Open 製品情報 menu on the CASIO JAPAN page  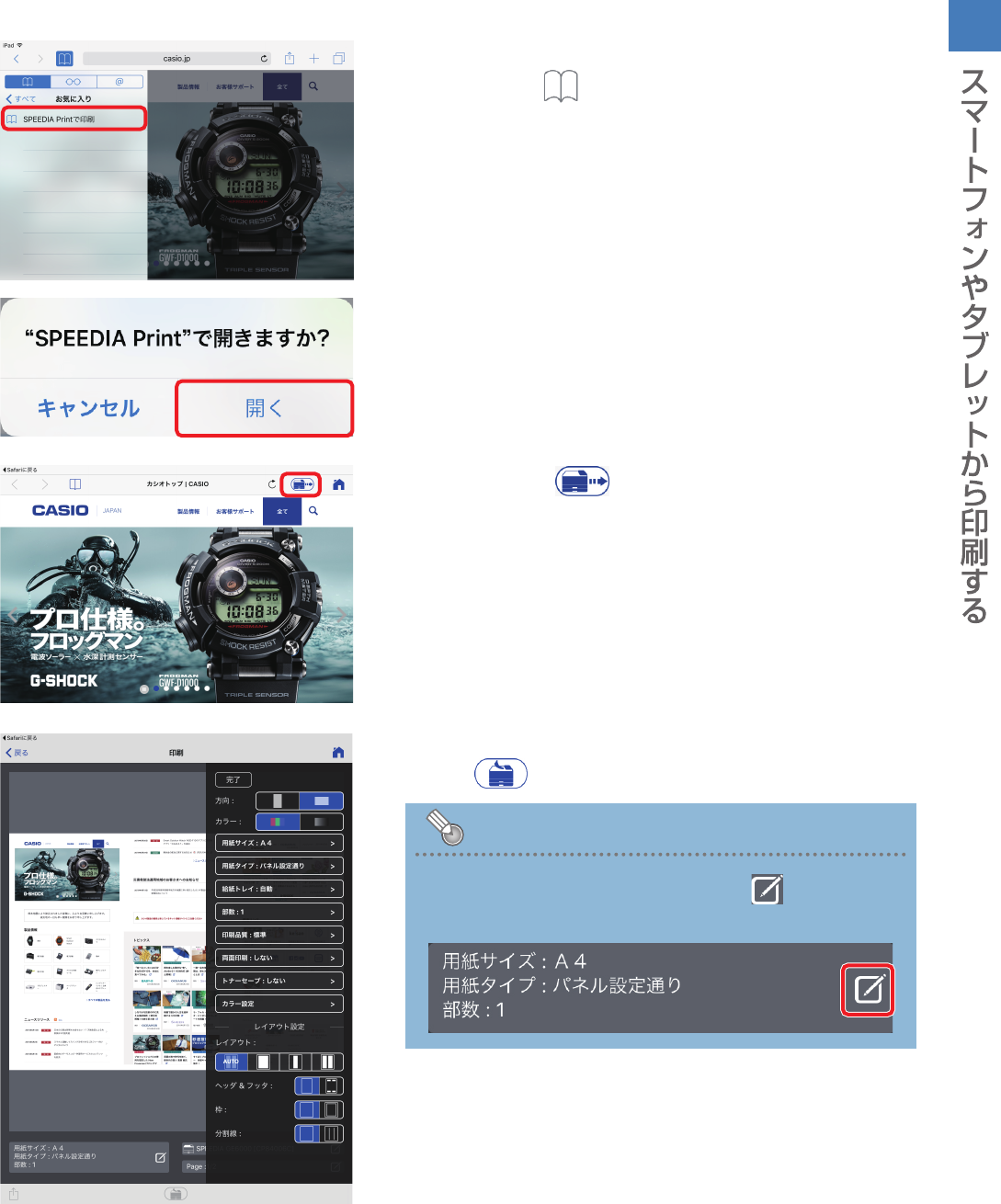[x=188, y=511]
